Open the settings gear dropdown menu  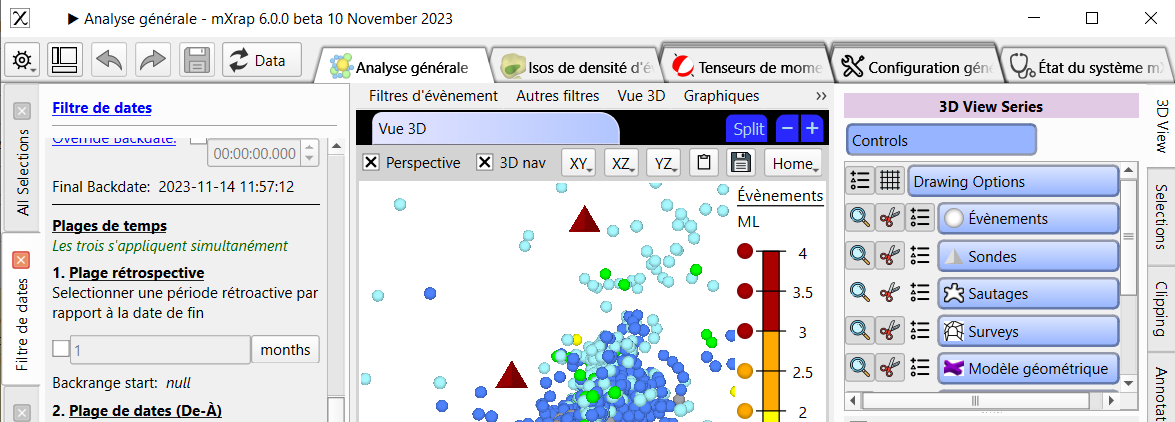point(24,60)
